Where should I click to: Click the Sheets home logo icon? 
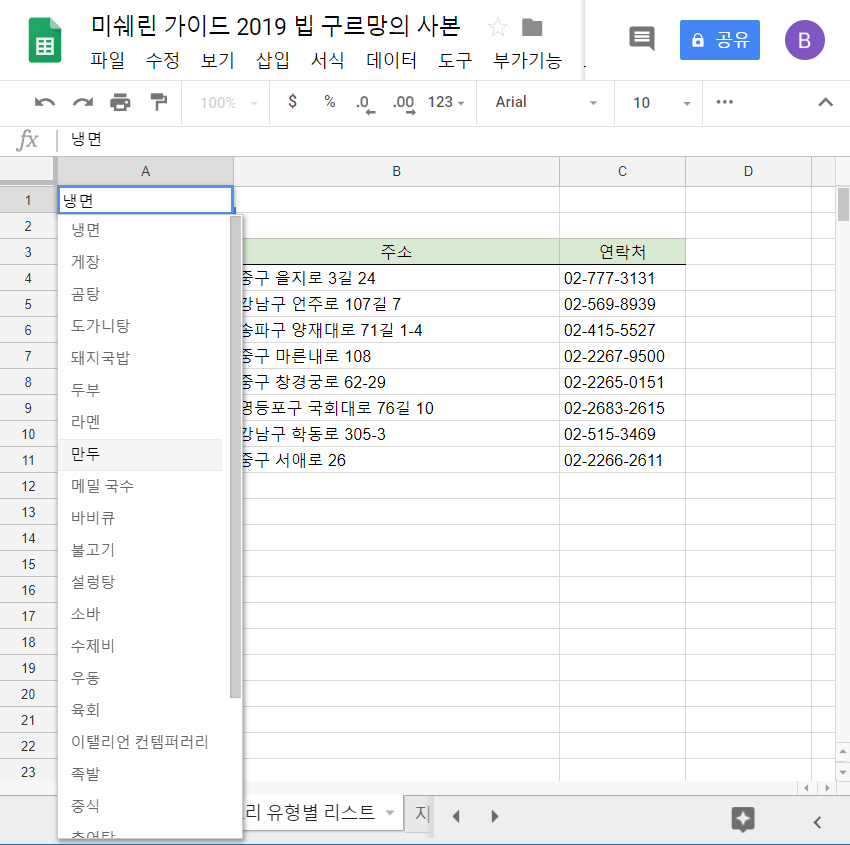(x=45, y=40)
